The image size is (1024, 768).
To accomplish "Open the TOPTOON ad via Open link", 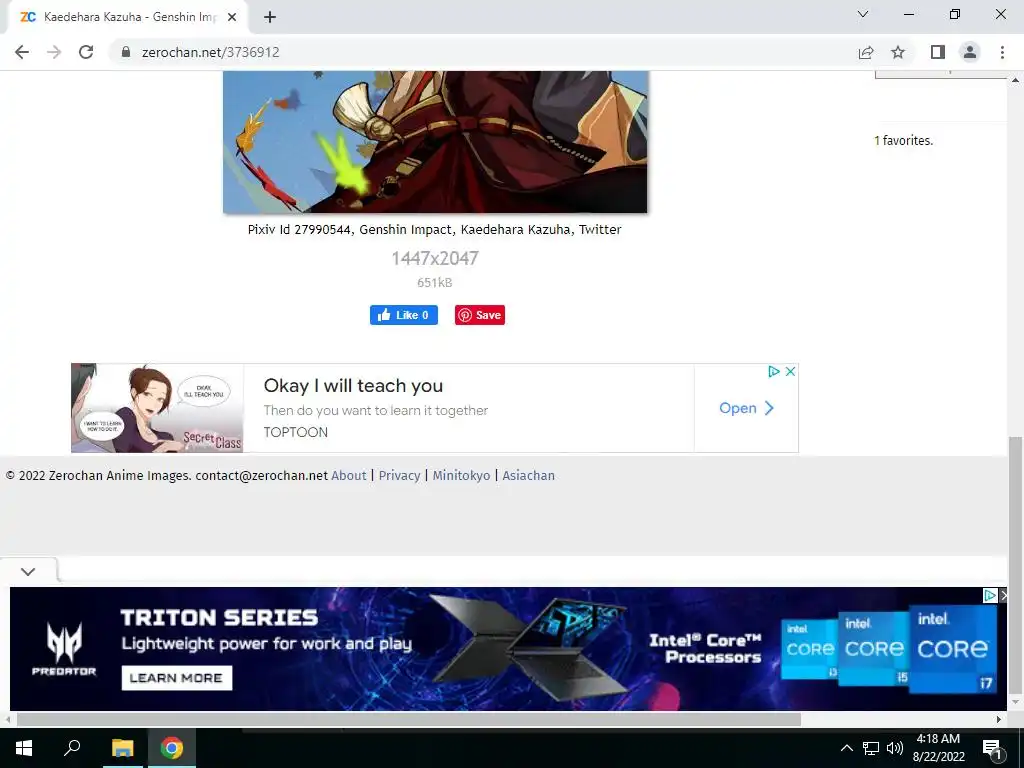I will click(746, 408).
